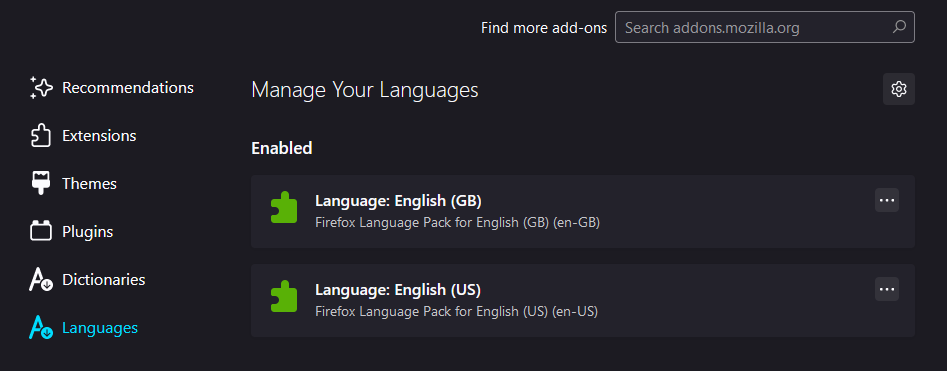
Task: Open the gear tools menu for add-ons
Action: 899,89
